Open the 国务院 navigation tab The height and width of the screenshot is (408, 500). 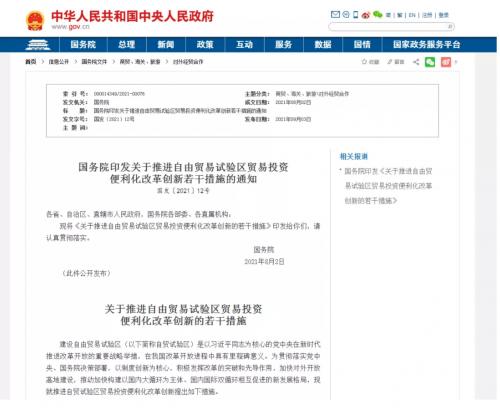click(83, 44)
